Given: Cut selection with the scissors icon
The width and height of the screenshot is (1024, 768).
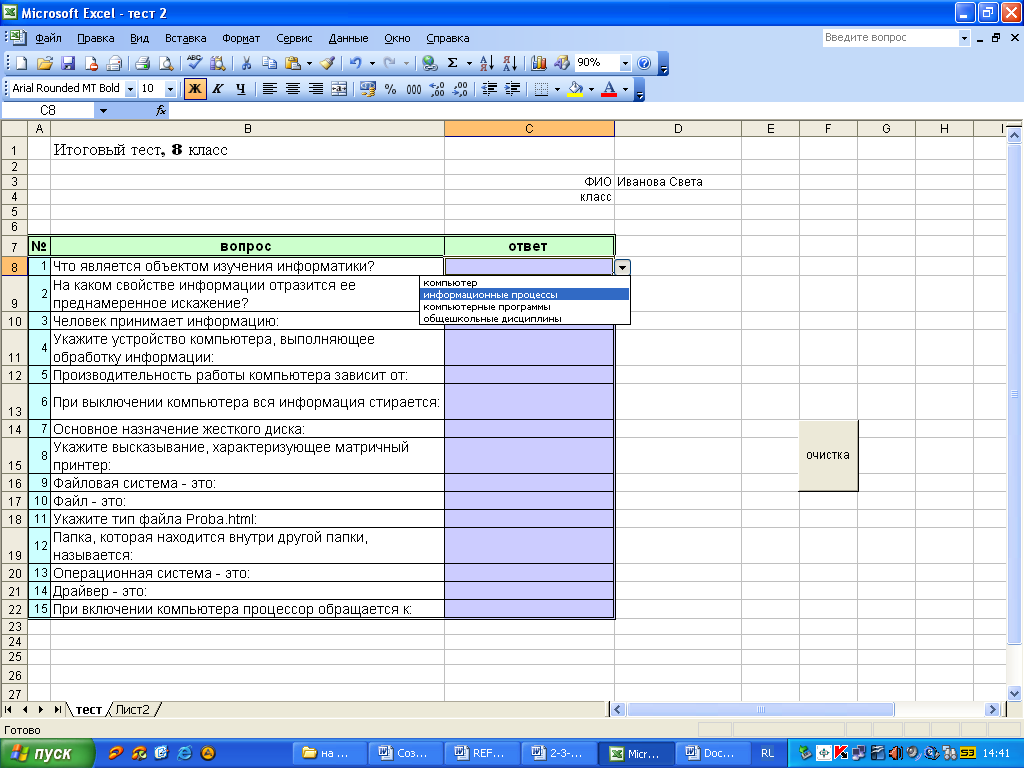Looking at the screenshot, I should tap(246, 63).
